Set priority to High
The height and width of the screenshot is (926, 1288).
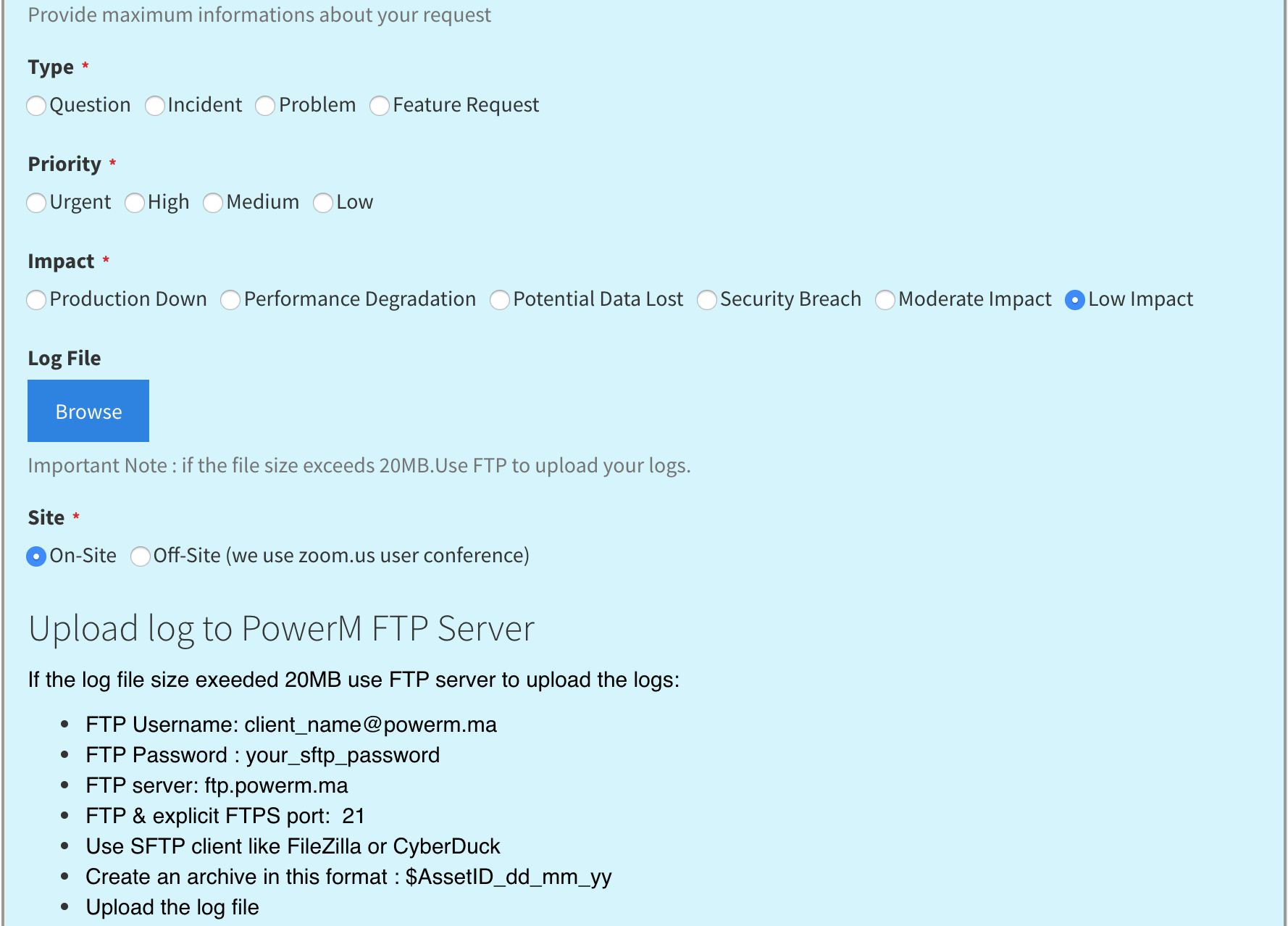click(x=135, y=203)
